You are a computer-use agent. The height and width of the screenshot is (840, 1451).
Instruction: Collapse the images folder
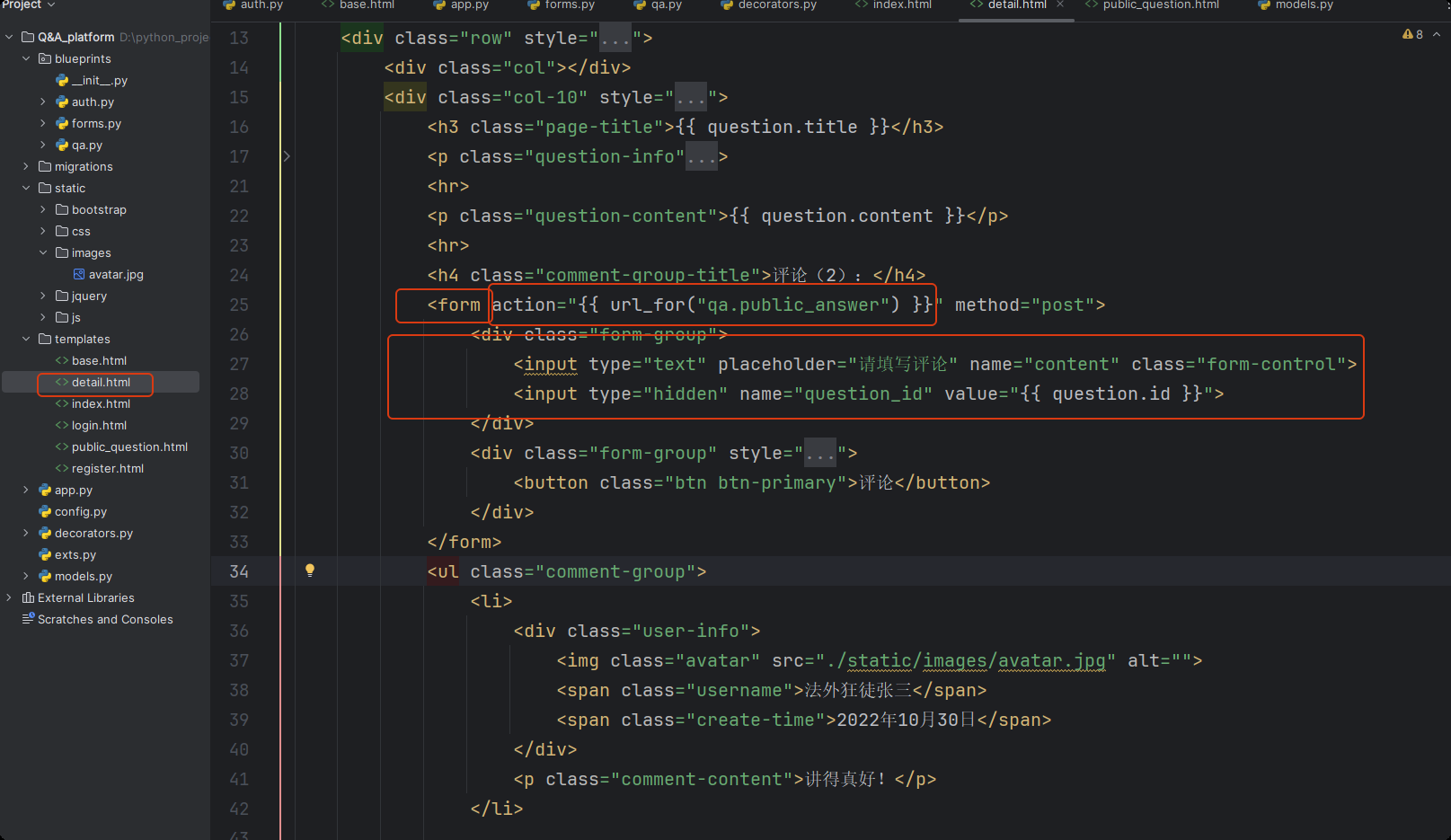click(x=43, y=252)
